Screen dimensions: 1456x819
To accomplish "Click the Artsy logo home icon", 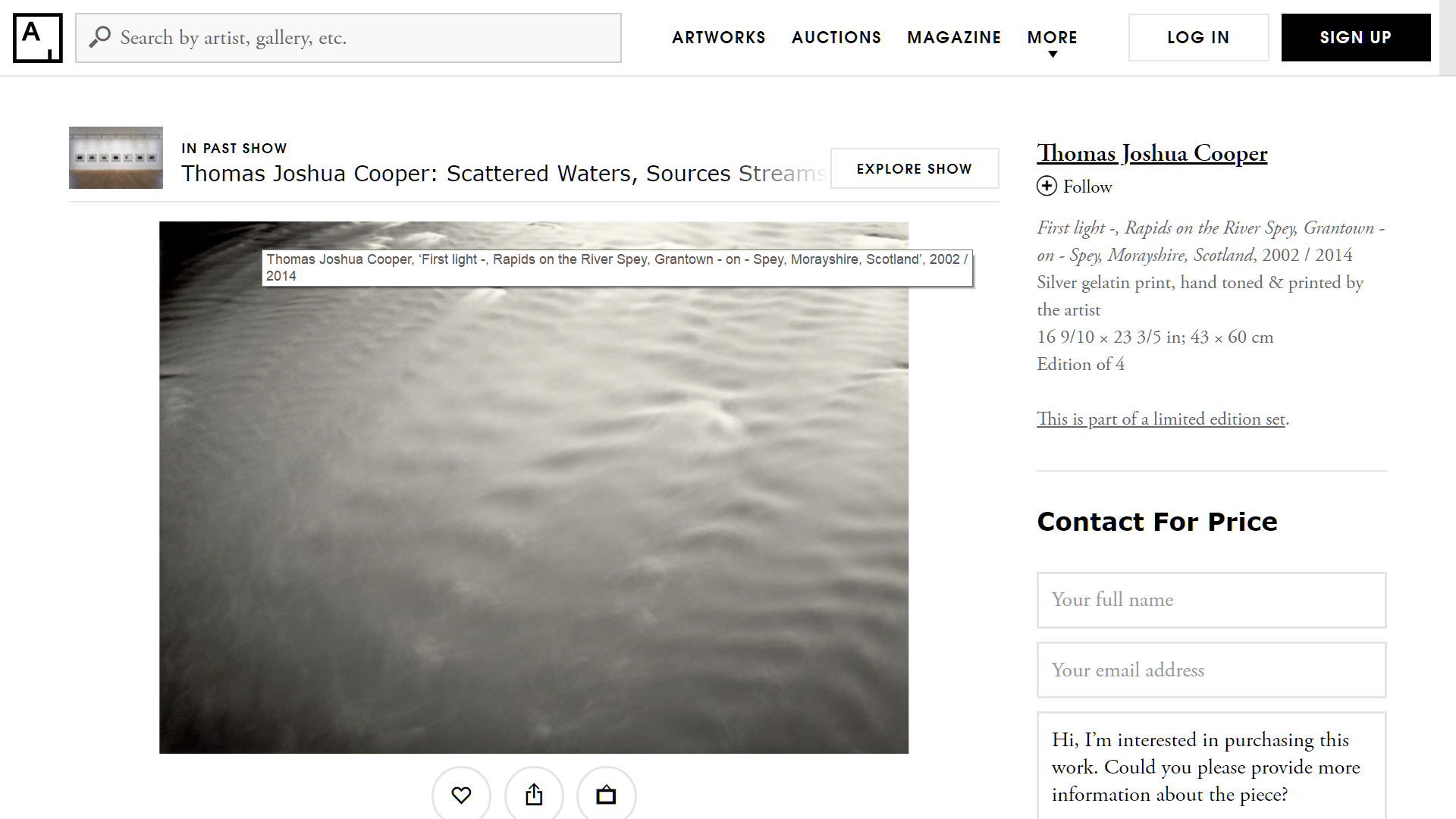I will click(x=38, y=38).
